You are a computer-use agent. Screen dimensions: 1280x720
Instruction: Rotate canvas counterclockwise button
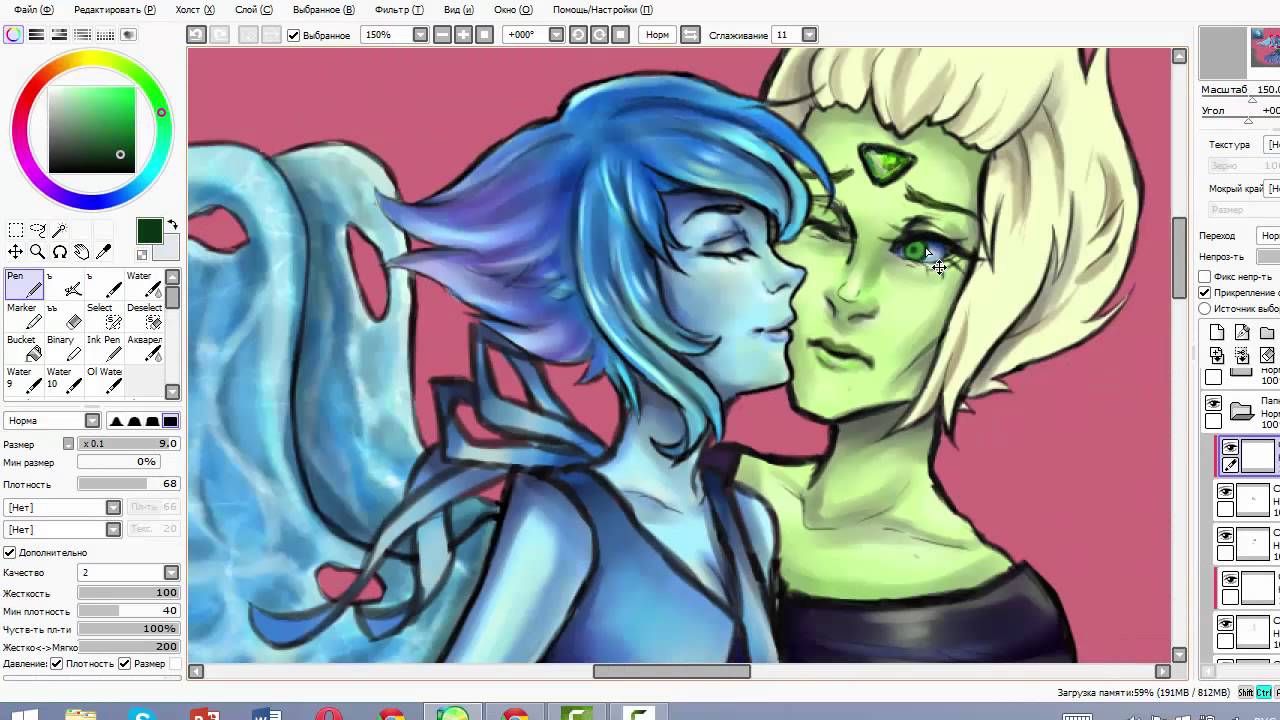(578, 35)
